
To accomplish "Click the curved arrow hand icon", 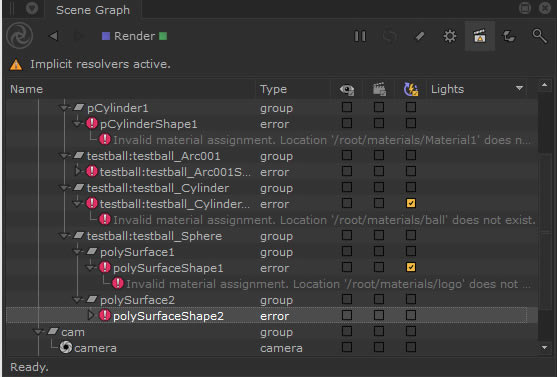I will coord(509,36).
